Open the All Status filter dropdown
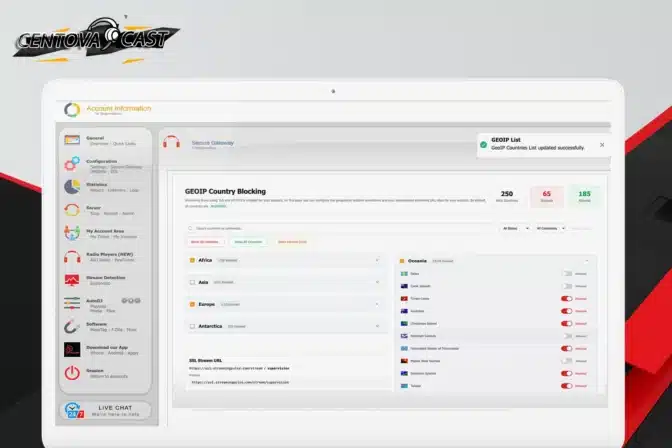672x448 pixels. pos(514,228)
